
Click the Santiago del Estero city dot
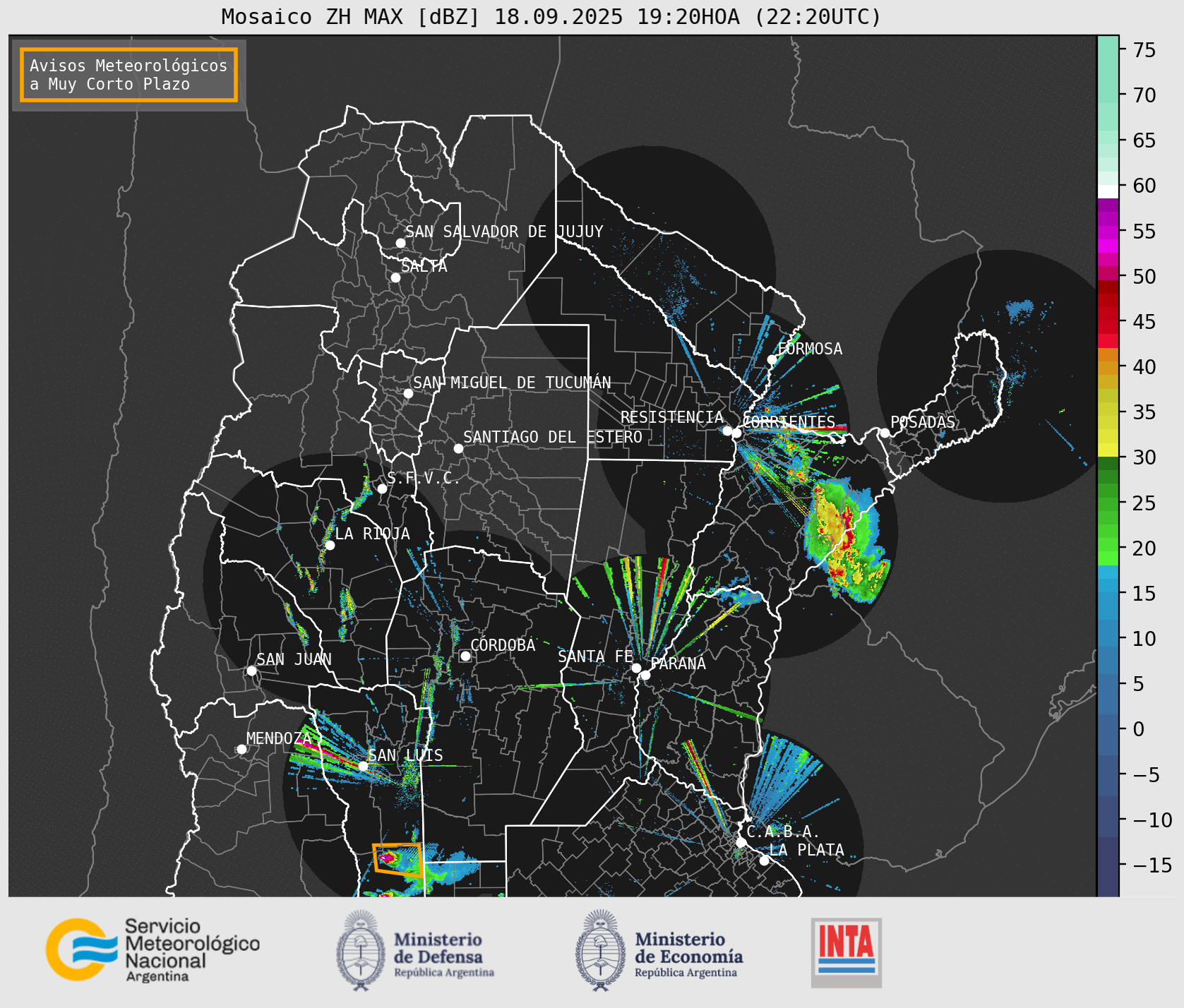coord(458,448)
